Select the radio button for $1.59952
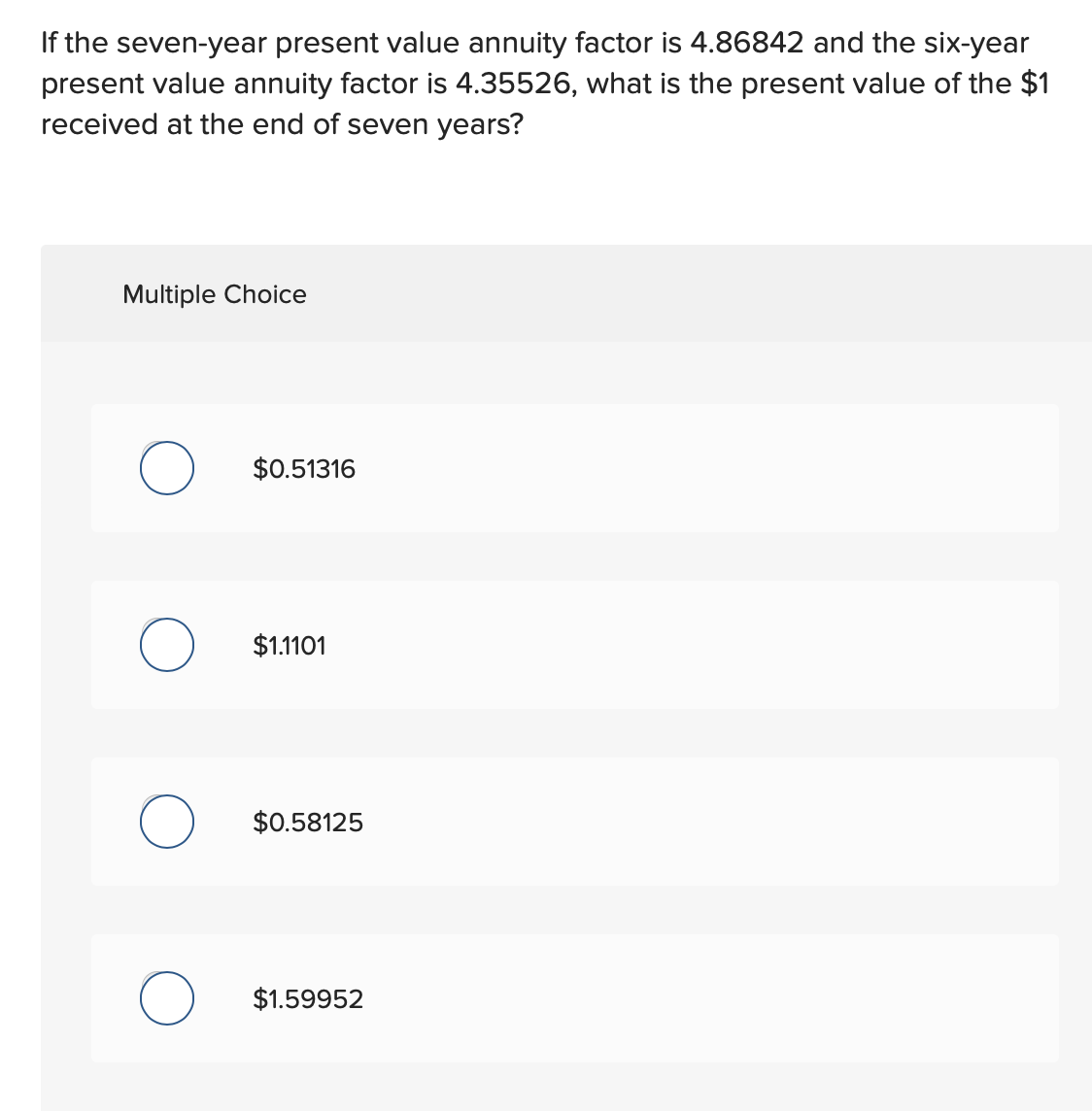Viewport: 1092px width, 1111px height. pos(165,997)
